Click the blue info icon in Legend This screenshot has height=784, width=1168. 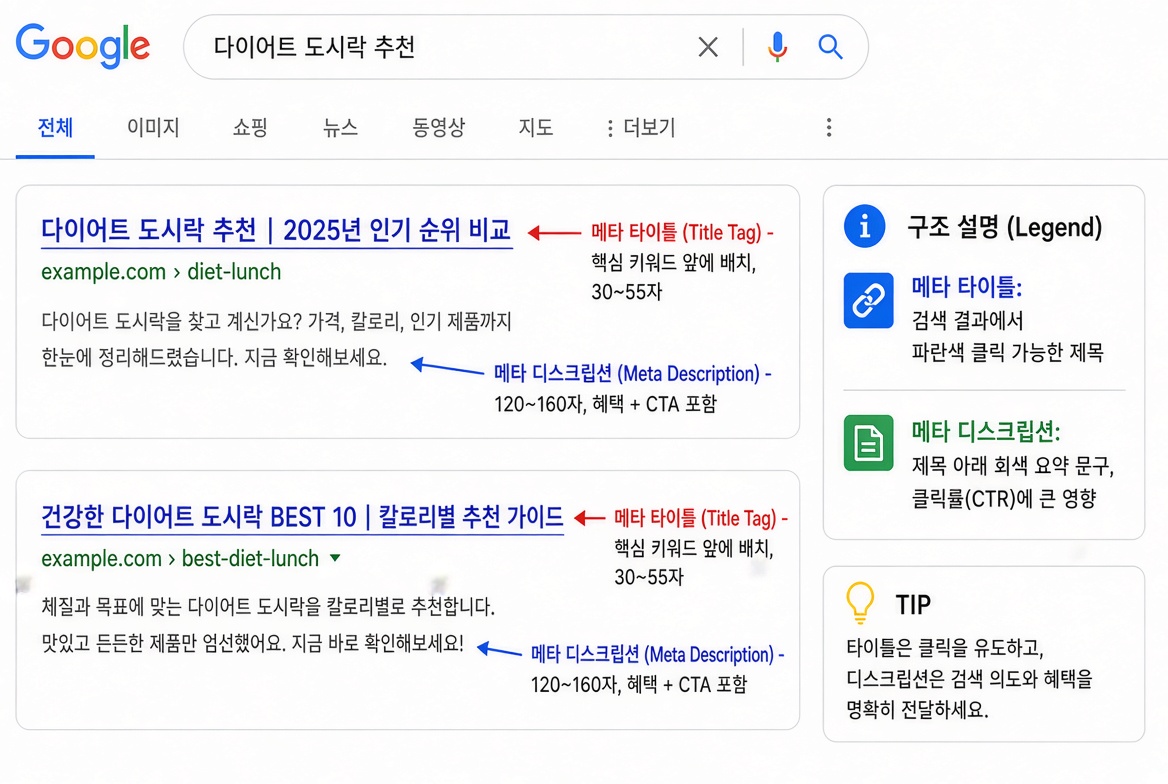tap(864, 226)
